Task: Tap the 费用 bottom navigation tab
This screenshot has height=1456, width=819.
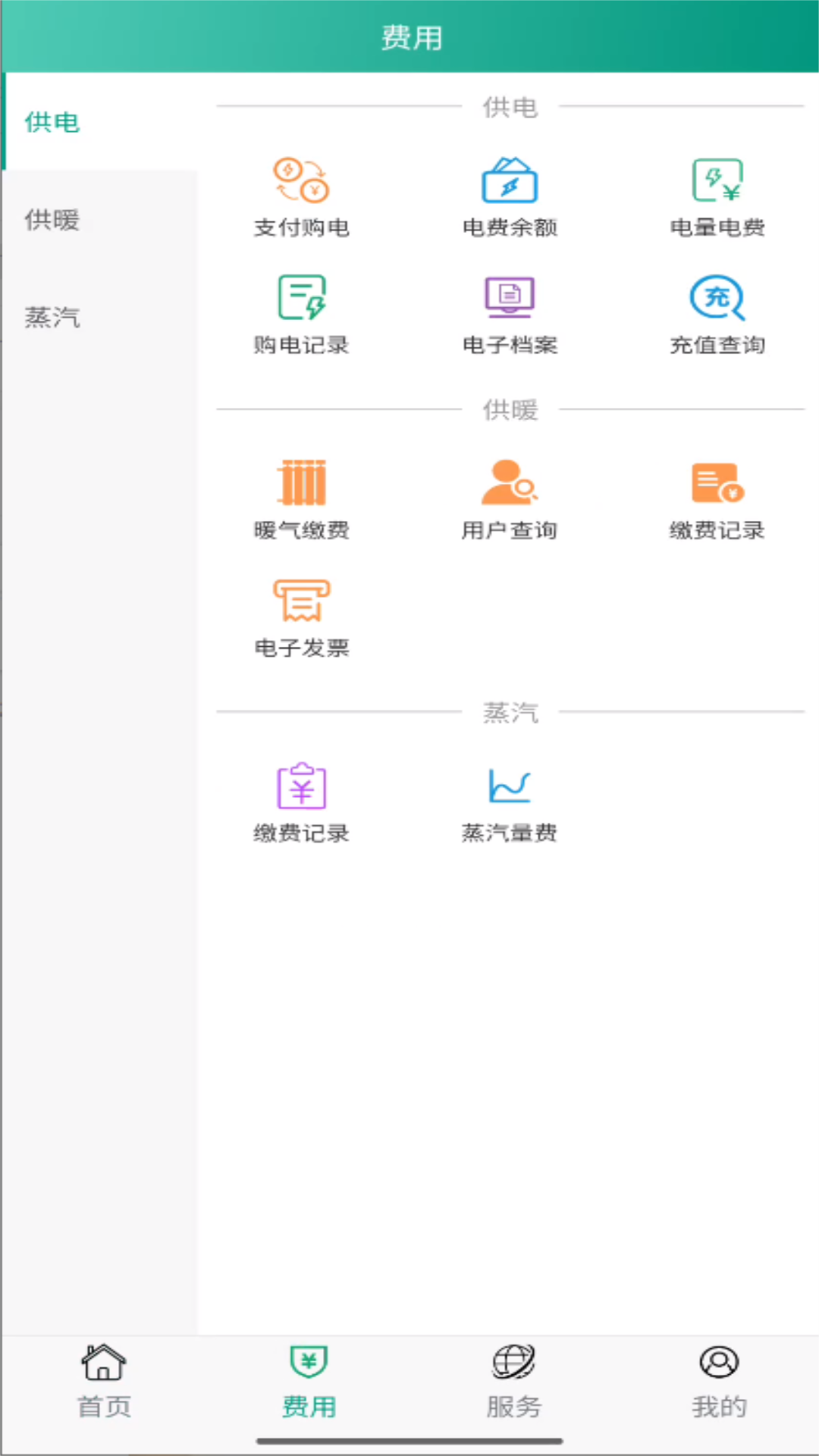Action: click(309, 1380)
